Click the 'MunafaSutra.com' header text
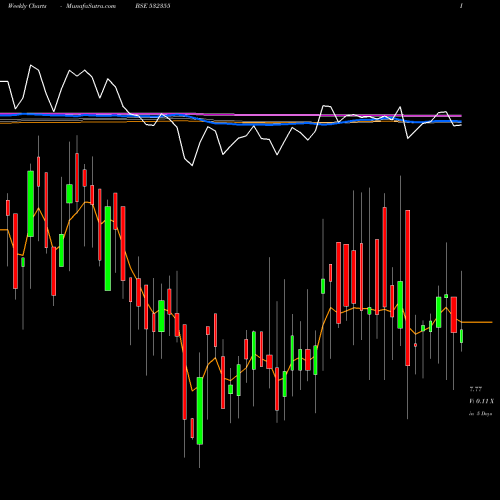 coord(91,6)
